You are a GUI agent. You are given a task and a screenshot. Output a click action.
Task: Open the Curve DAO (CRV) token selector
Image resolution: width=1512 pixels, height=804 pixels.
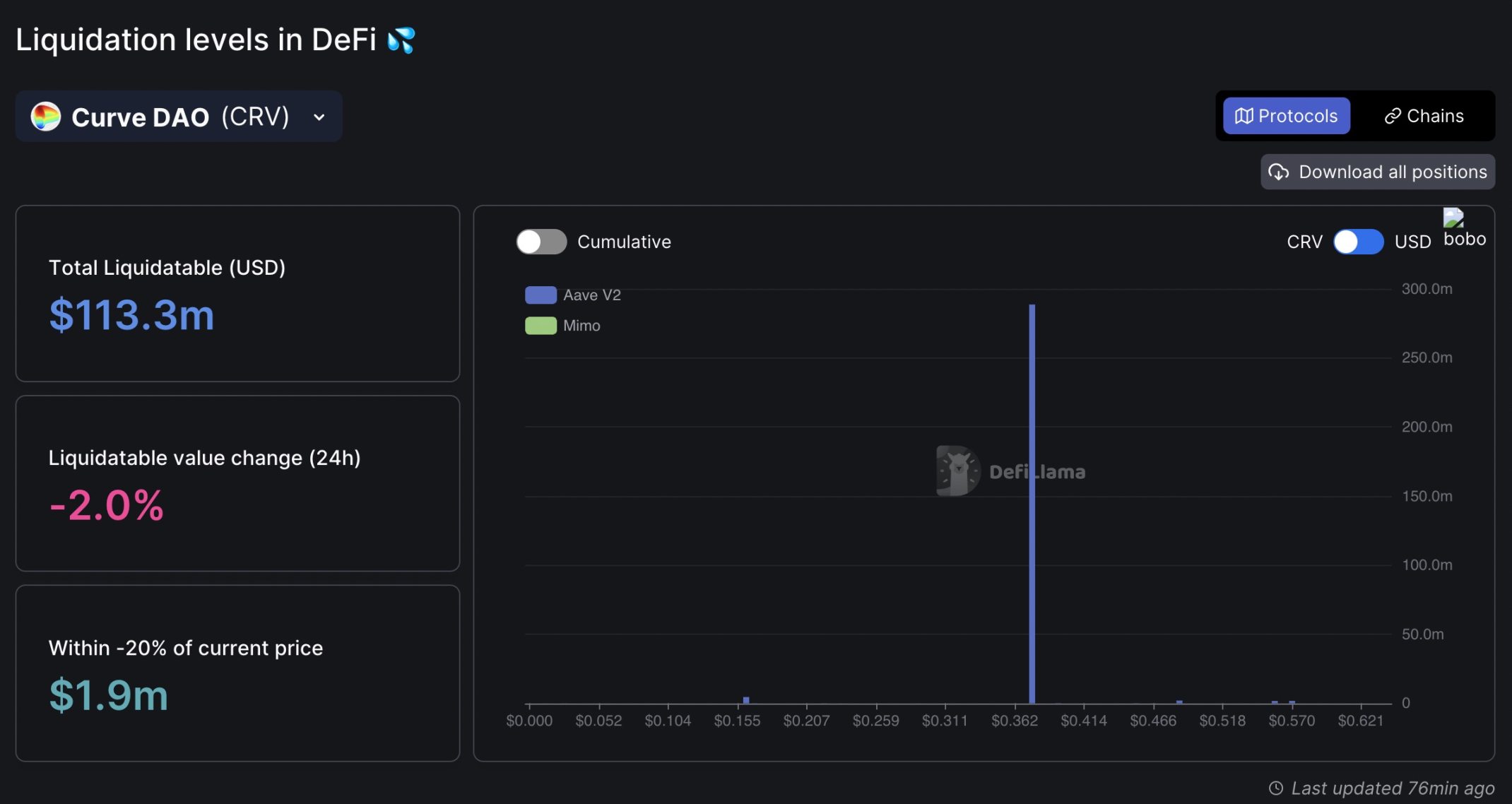[x=179, y=117]
